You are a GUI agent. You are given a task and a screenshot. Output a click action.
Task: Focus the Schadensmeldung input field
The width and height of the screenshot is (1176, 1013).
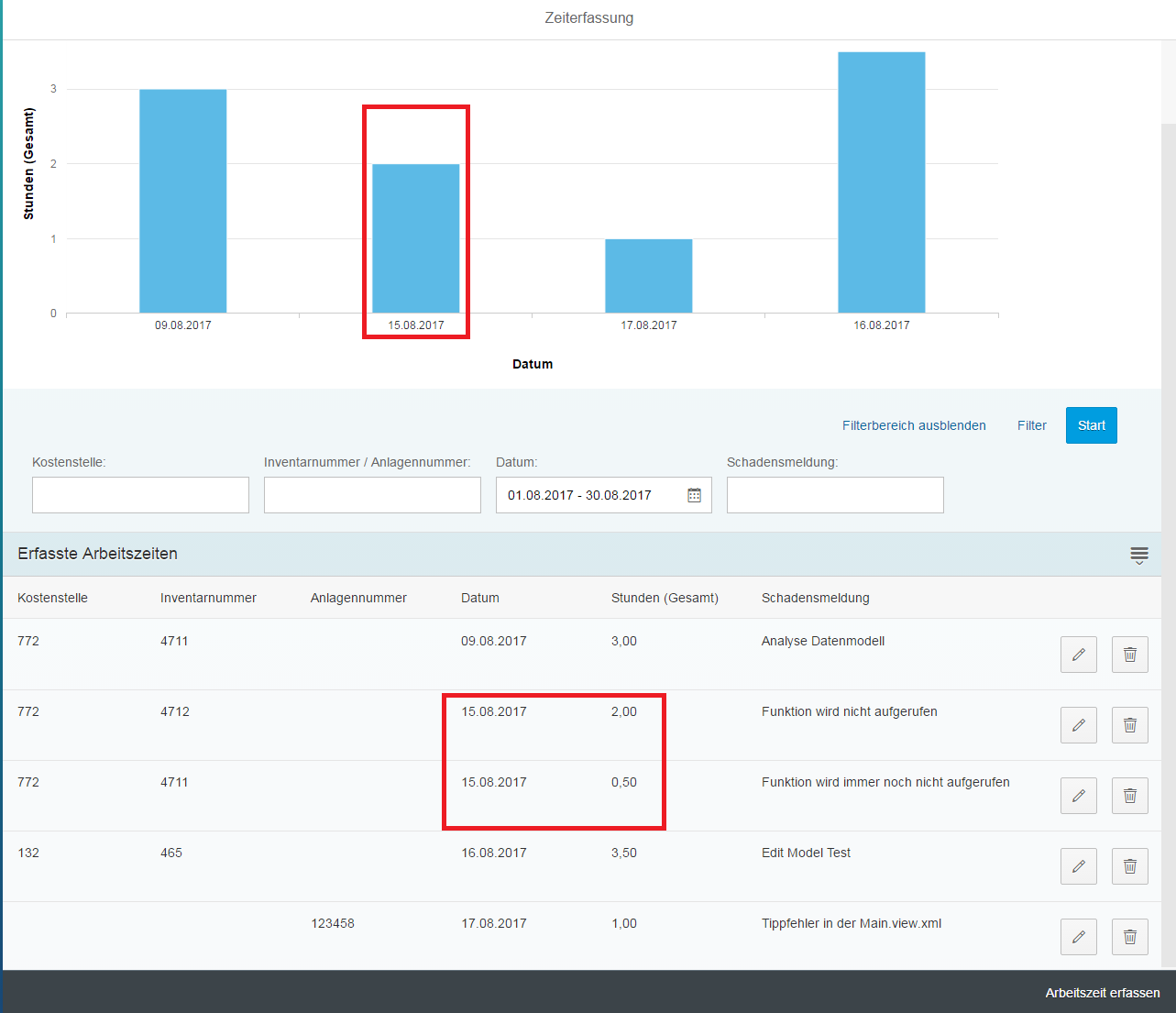(835, 495)
